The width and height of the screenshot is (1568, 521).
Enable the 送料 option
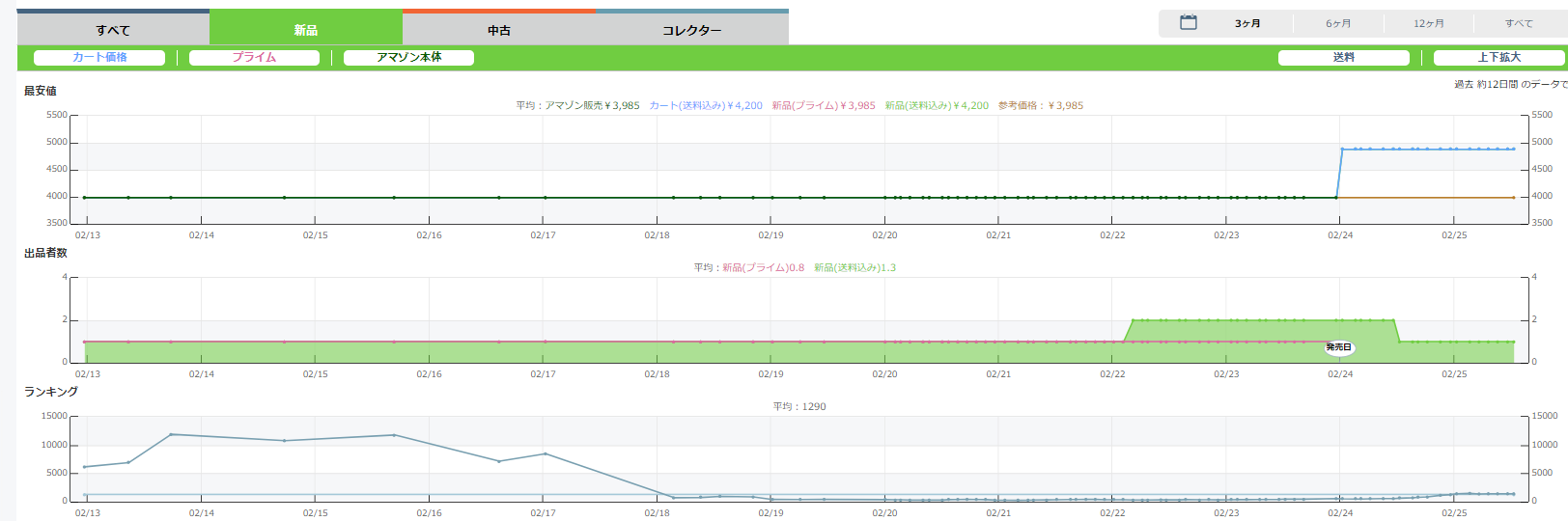1343,58
